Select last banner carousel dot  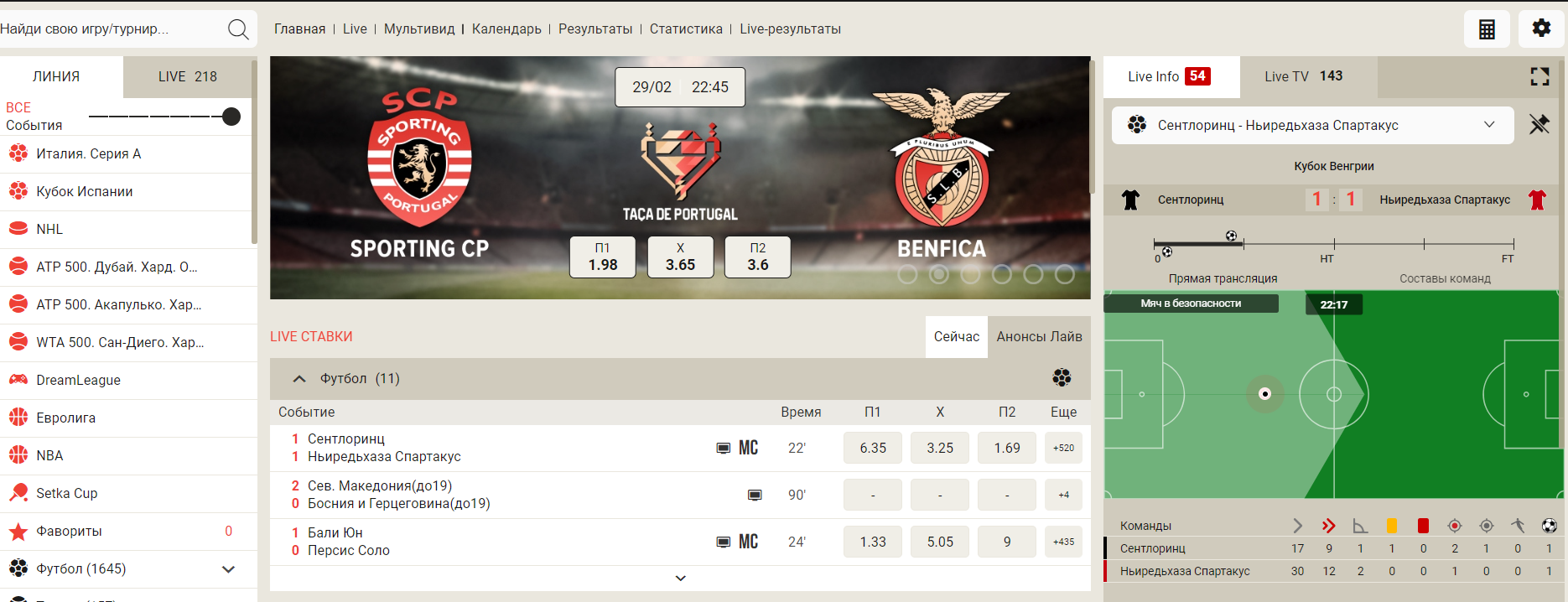point(1065,274)
